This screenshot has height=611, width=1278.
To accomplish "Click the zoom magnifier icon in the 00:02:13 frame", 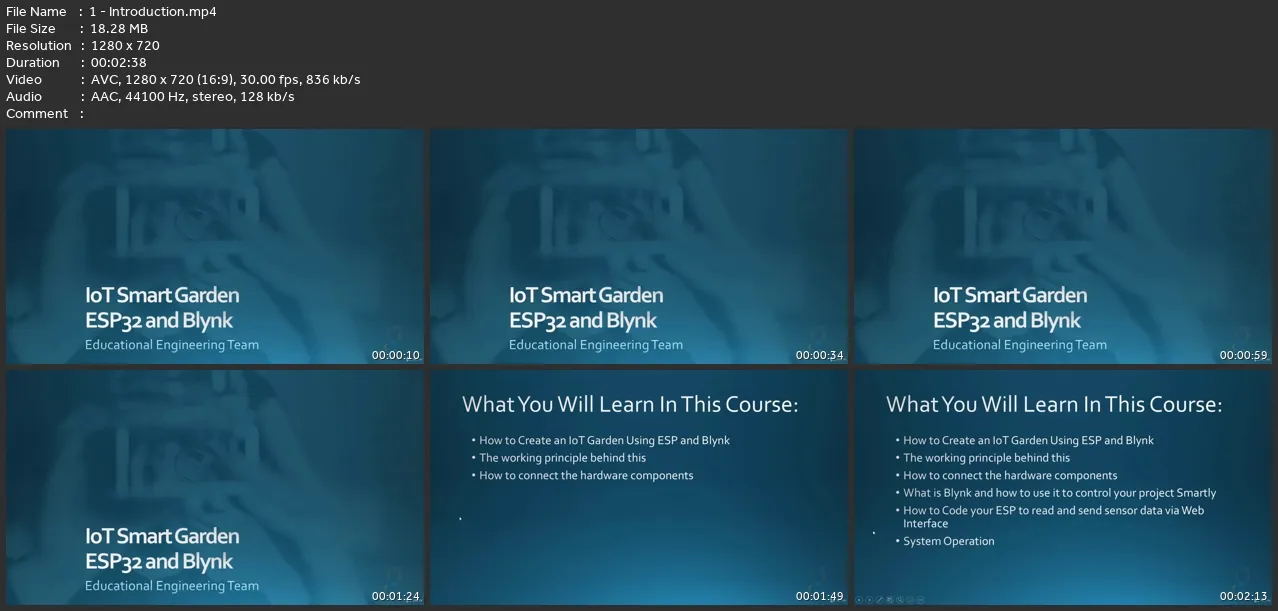I will click(900, 600).
